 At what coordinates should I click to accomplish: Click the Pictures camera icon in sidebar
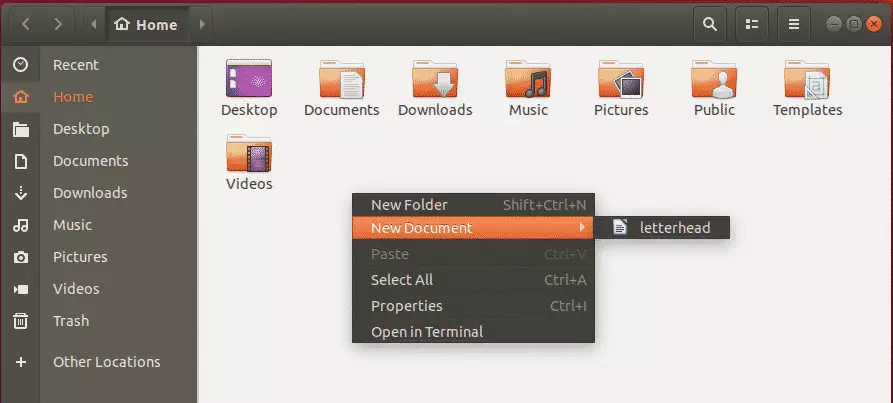click(21, 257)
